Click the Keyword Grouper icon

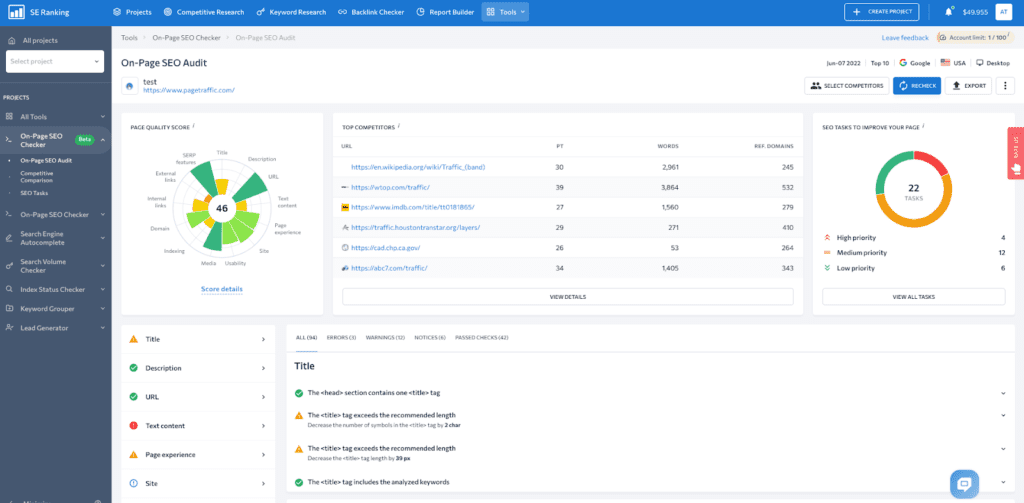pyautogui.click(x=9, y=308)
